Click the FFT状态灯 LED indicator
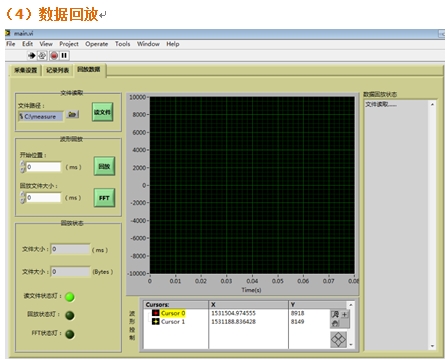Screen dimensions: 446x360 [70, 334]
